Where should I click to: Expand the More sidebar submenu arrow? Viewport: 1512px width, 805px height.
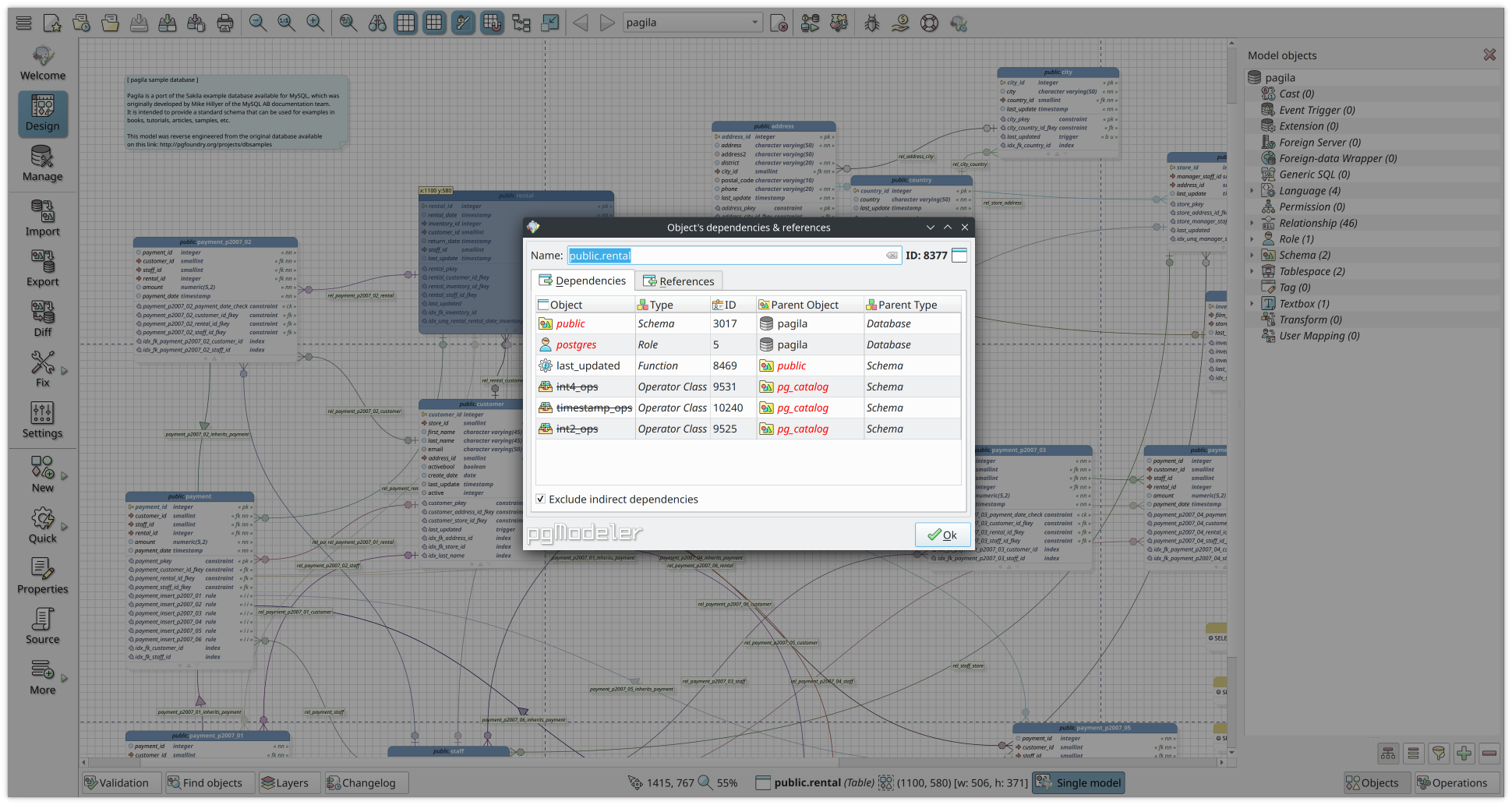pos(65,678)
